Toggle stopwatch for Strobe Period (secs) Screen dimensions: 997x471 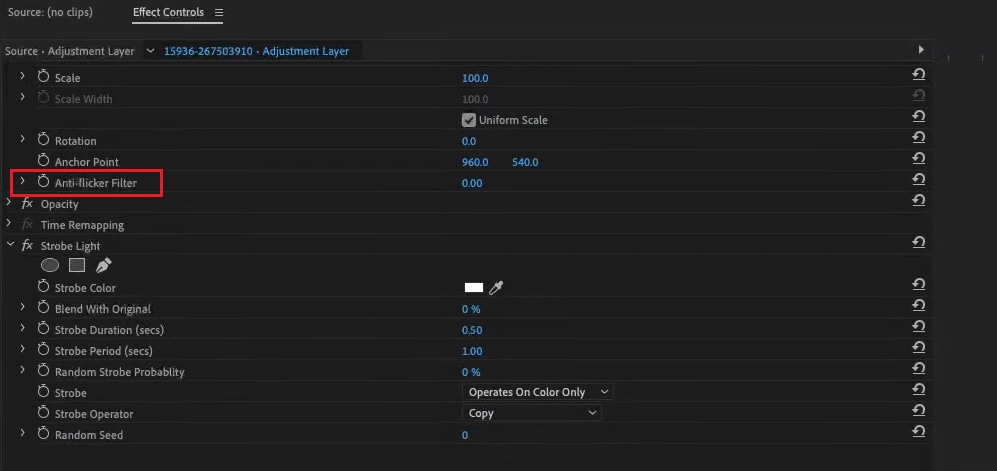point(43,350)
